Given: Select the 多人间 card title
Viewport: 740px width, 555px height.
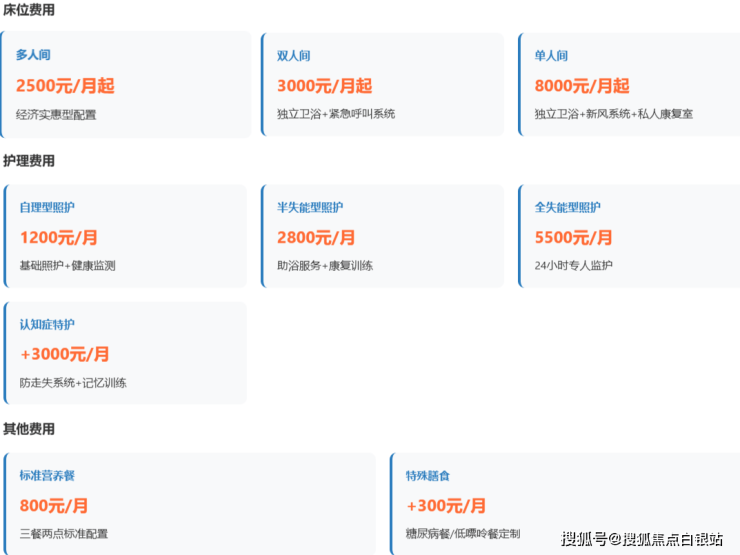Looking at the screenshot, I should (33, 56).
